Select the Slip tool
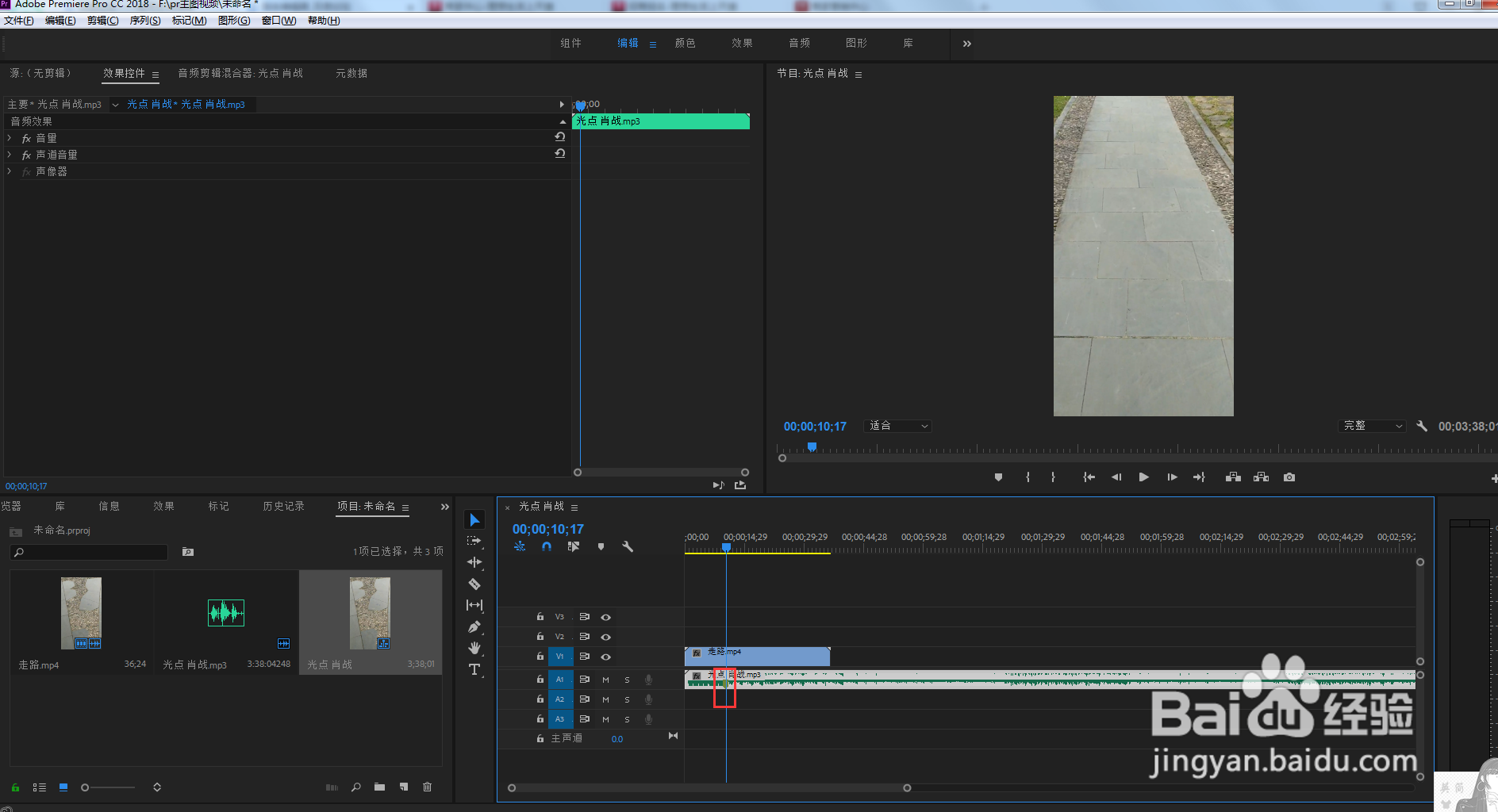 pos(474,605)
